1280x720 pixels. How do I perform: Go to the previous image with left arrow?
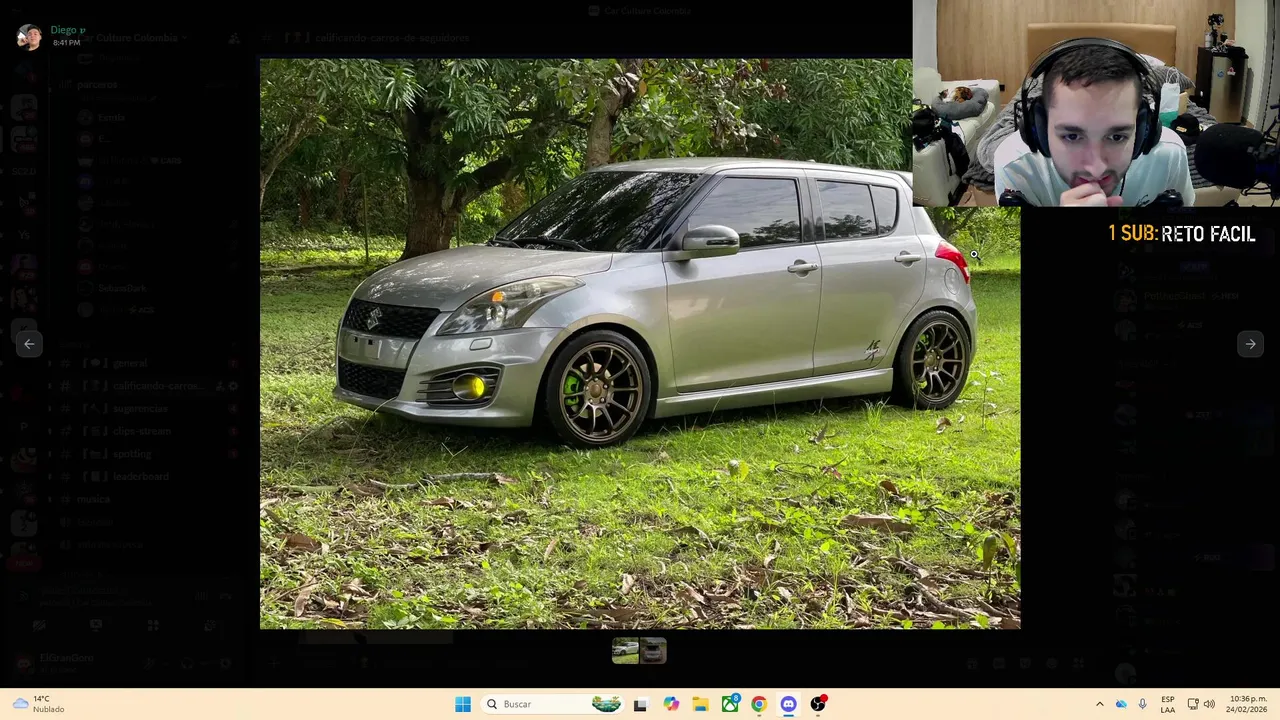pos(29,344)
